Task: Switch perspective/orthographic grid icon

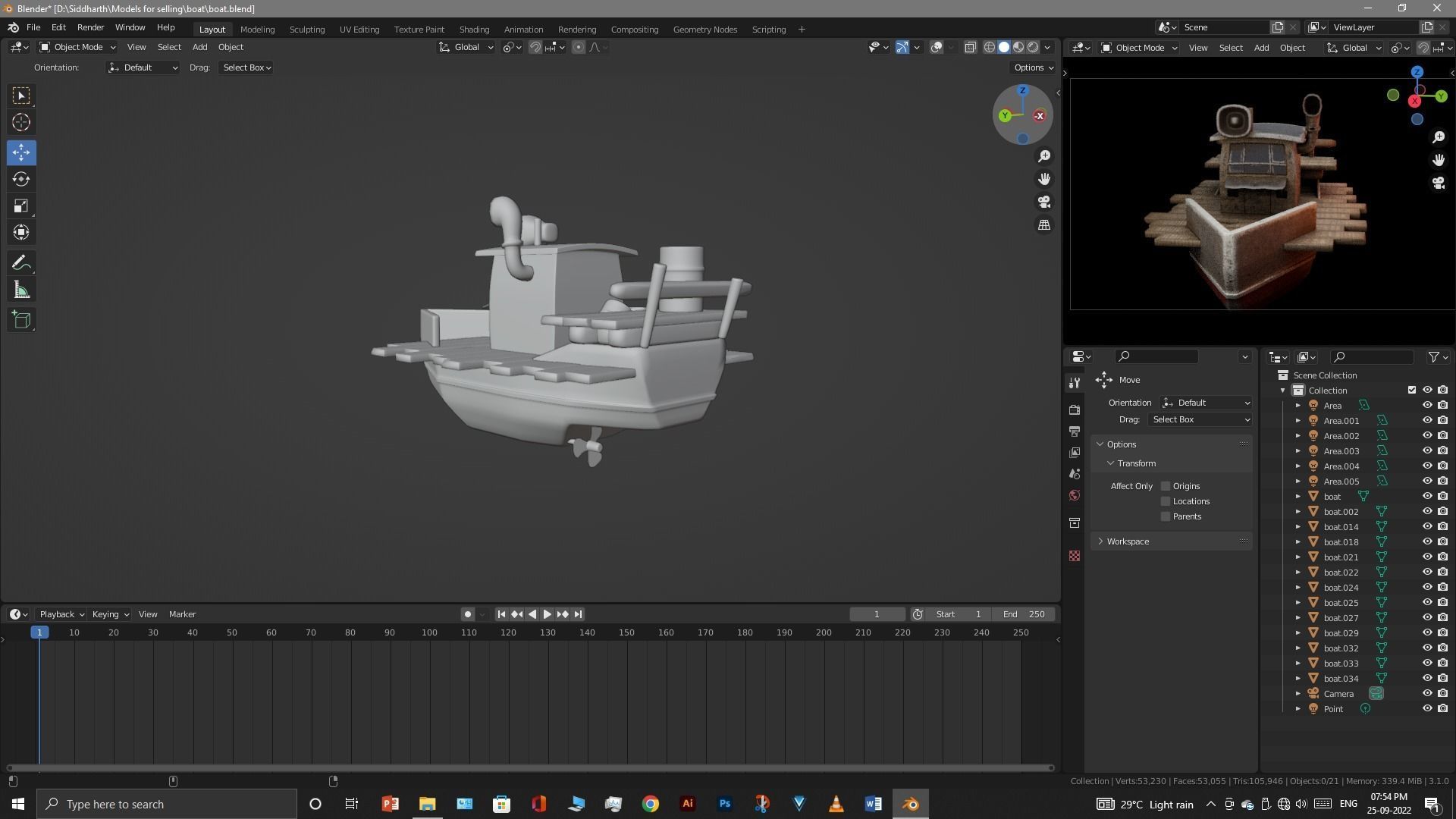Action: click(x=1044, y=225)
